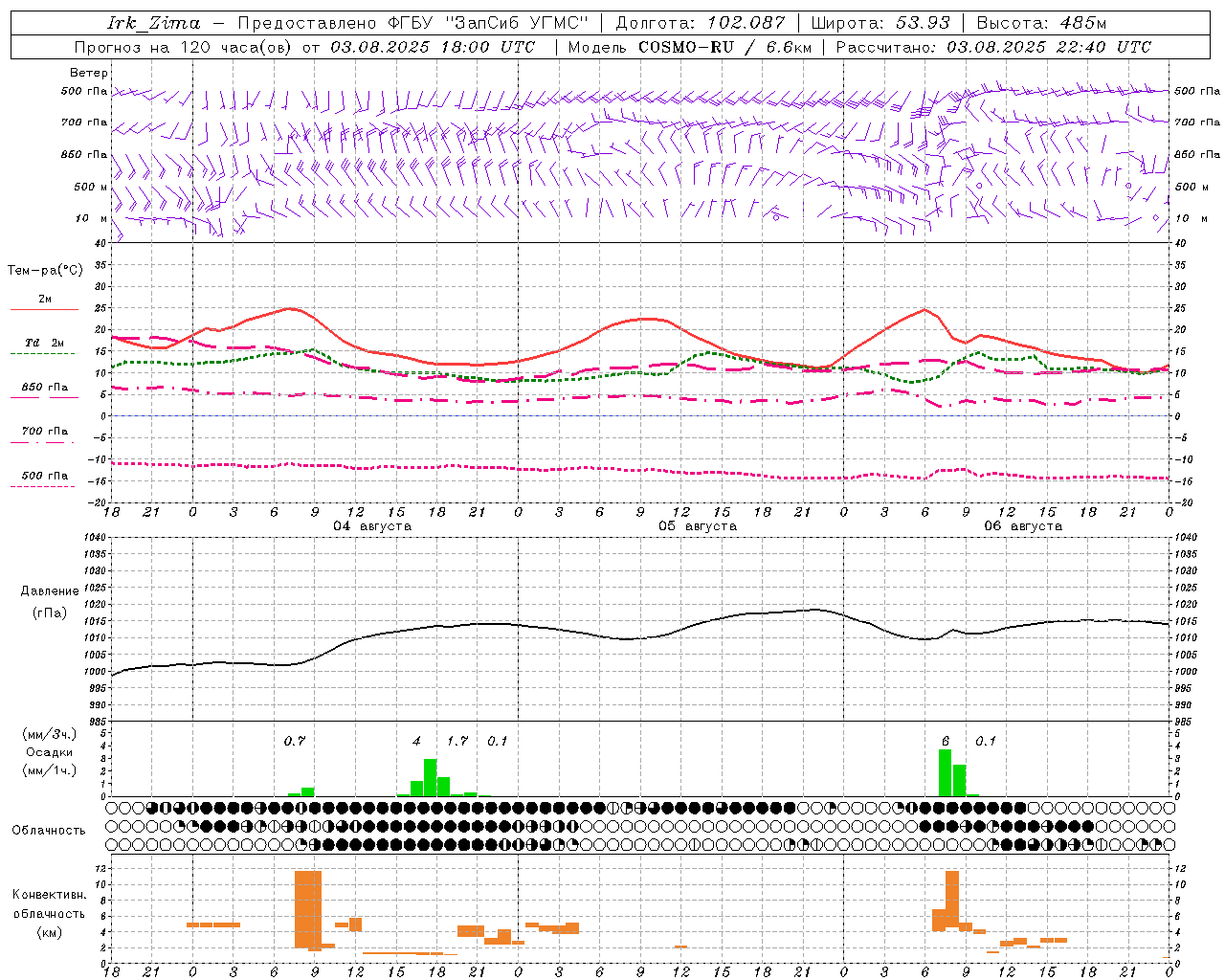This screenshot has height=980, width=1225.
Task: Click the "Td 2м" dew point legend entry
Action: coord(44,343)
